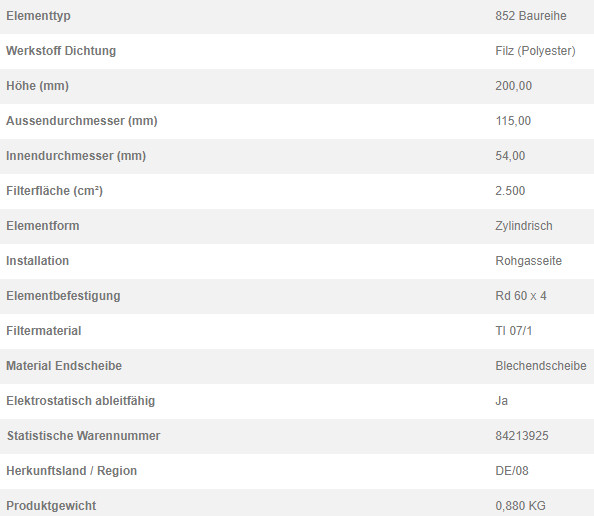Select the Aussendurchmesser (mm) label
This screenshot has width=594, height=516.
tap(82, 121)
